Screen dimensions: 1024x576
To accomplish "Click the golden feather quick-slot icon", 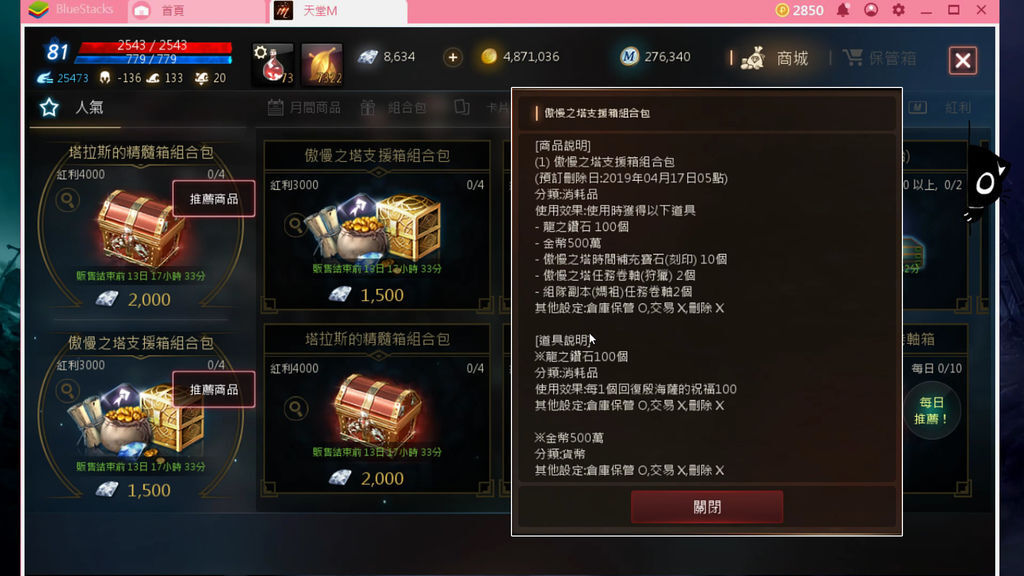I will click(322, 65).
